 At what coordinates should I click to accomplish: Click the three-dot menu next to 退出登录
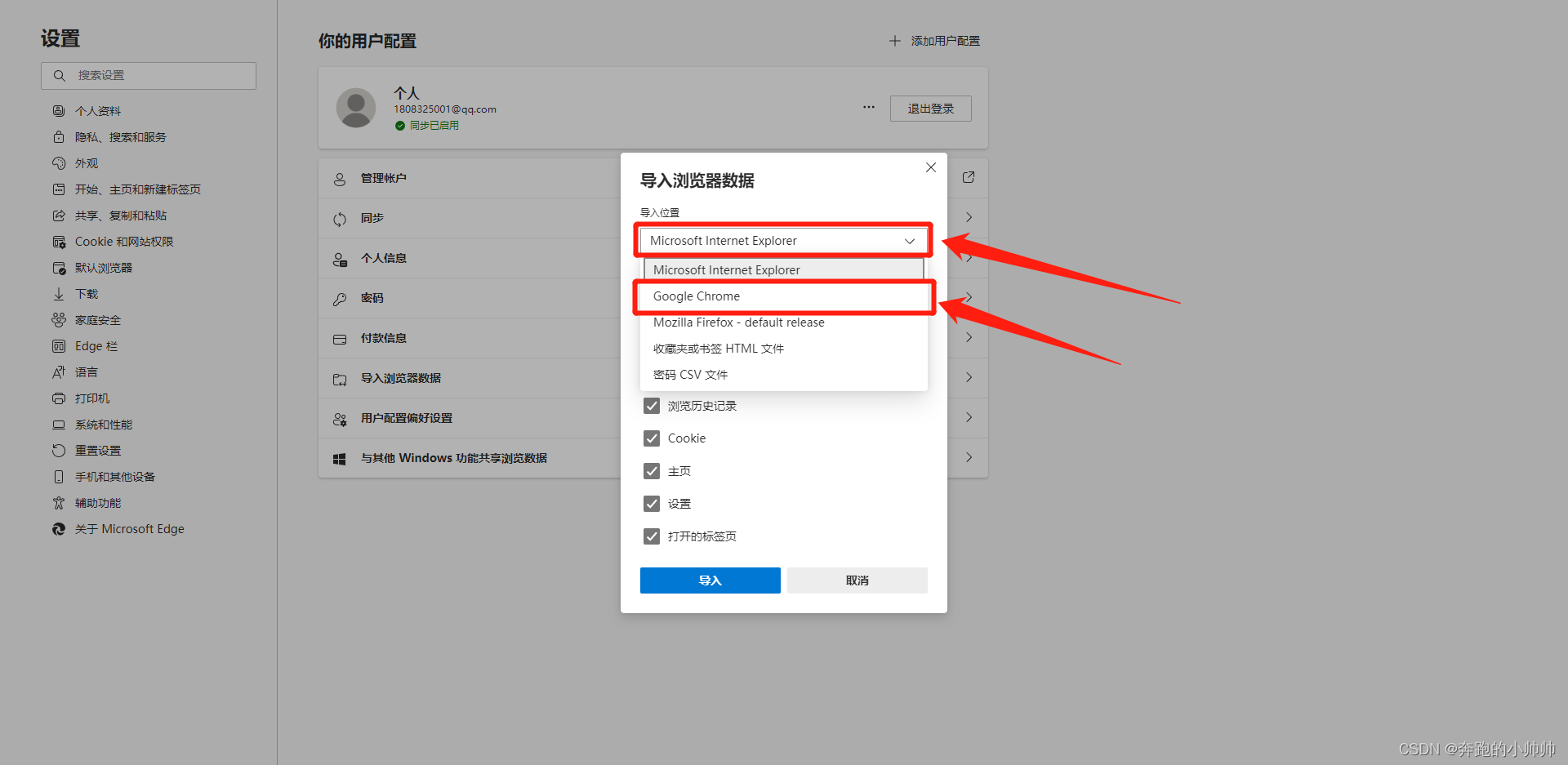tap(869, 107)
